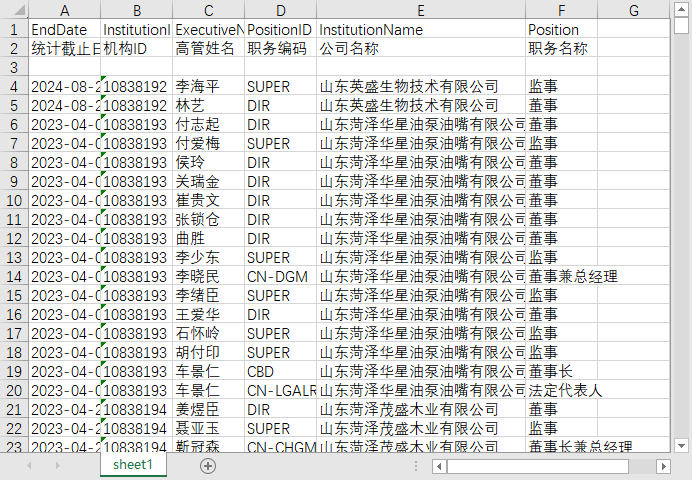The image size is (692, 480).
Task: Click the 董事兼总经理 position cell
Action: coord(561,276)
